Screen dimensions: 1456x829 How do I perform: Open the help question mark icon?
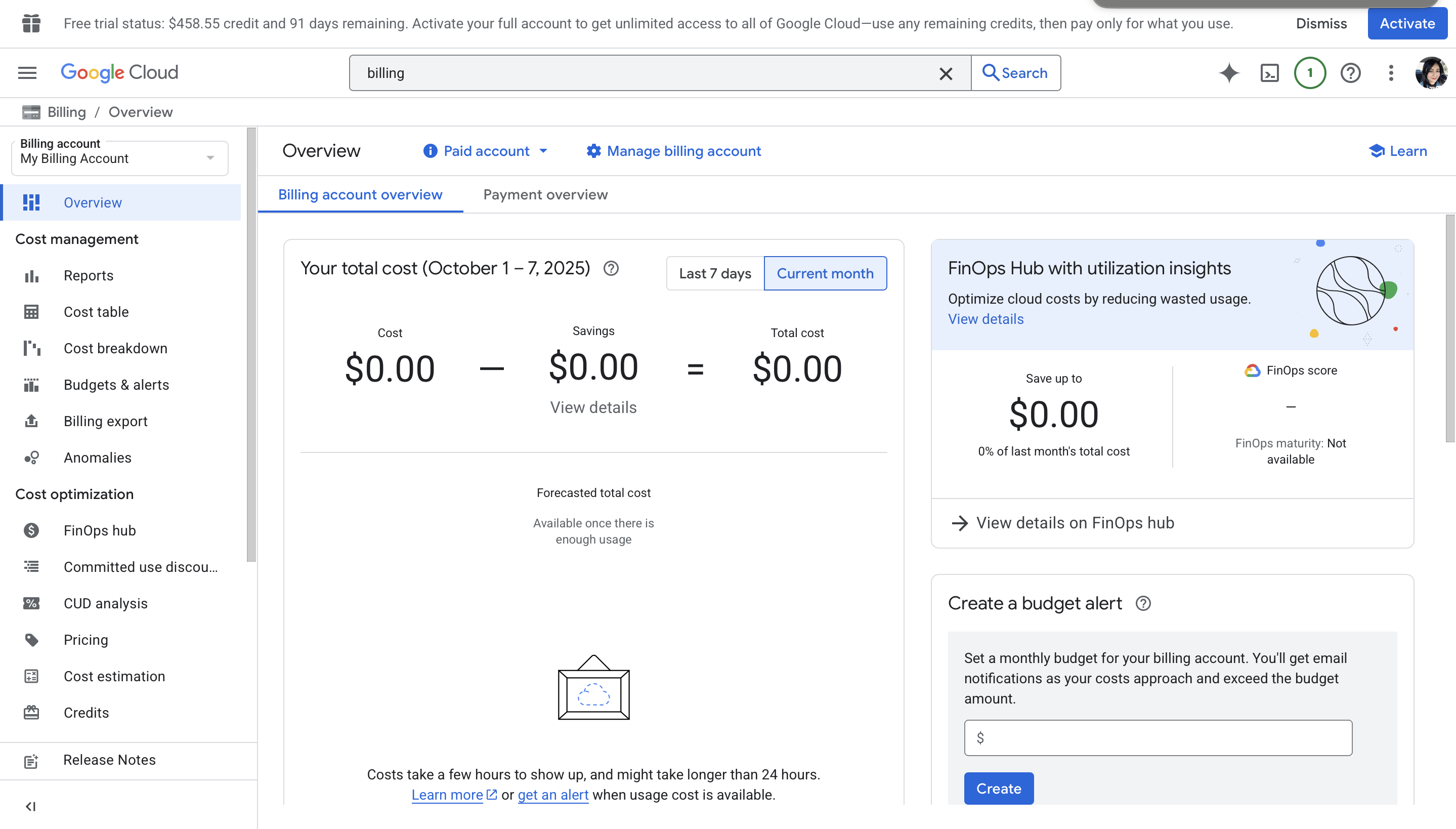pos(1350,73)
